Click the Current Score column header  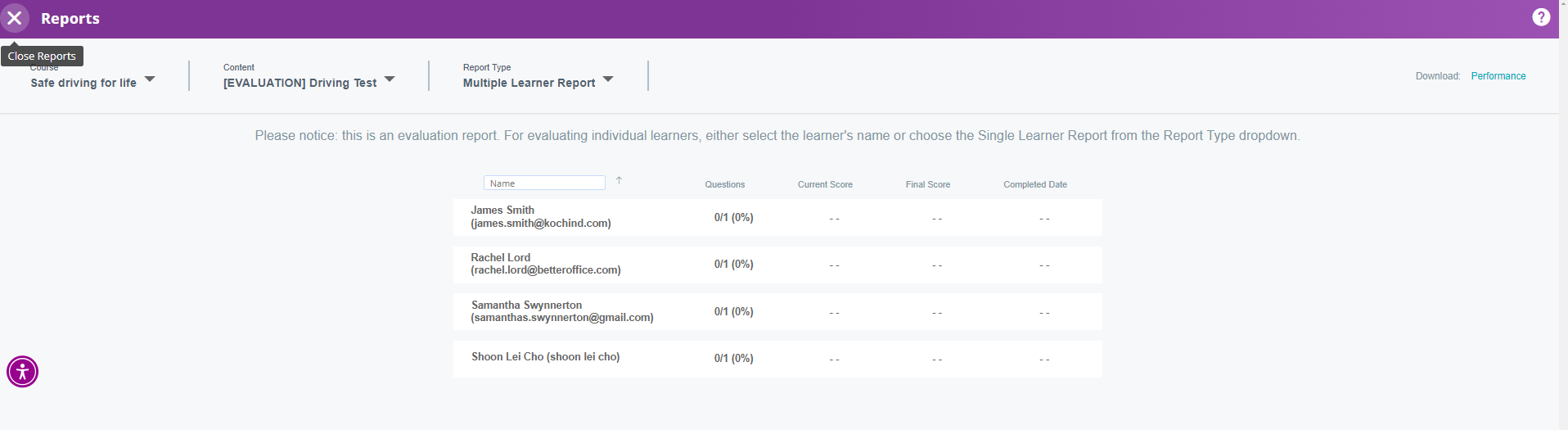(x=825, y=185)
